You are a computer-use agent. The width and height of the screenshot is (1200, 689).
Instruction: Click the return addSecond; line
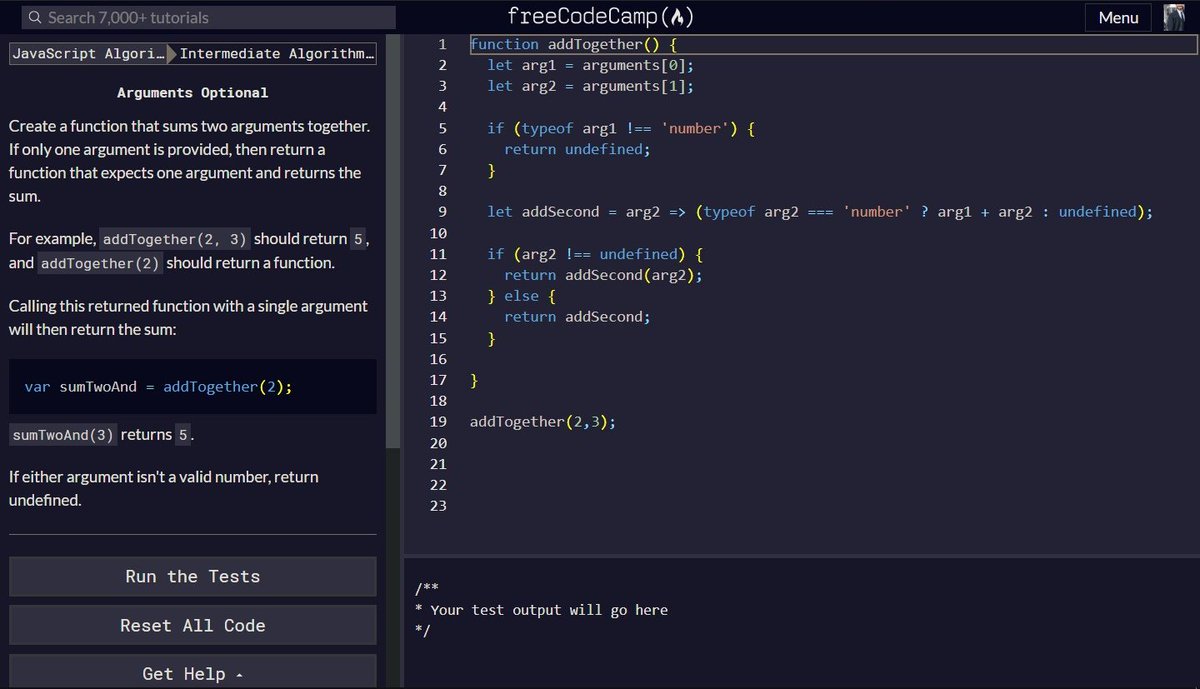(577, 317)
